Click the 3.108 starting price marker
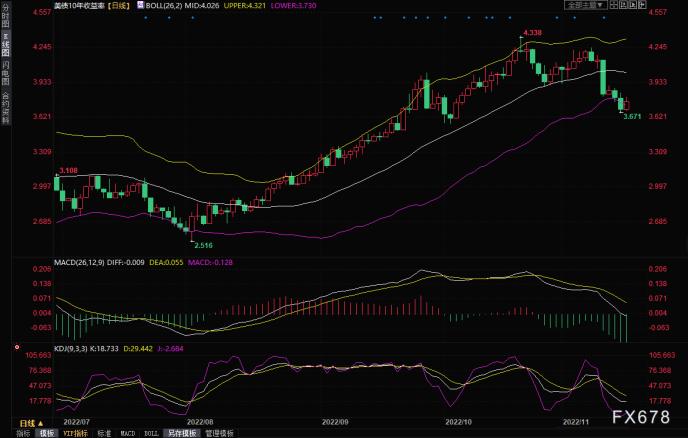Screen dimensions: 688x438 pos(68,170)
